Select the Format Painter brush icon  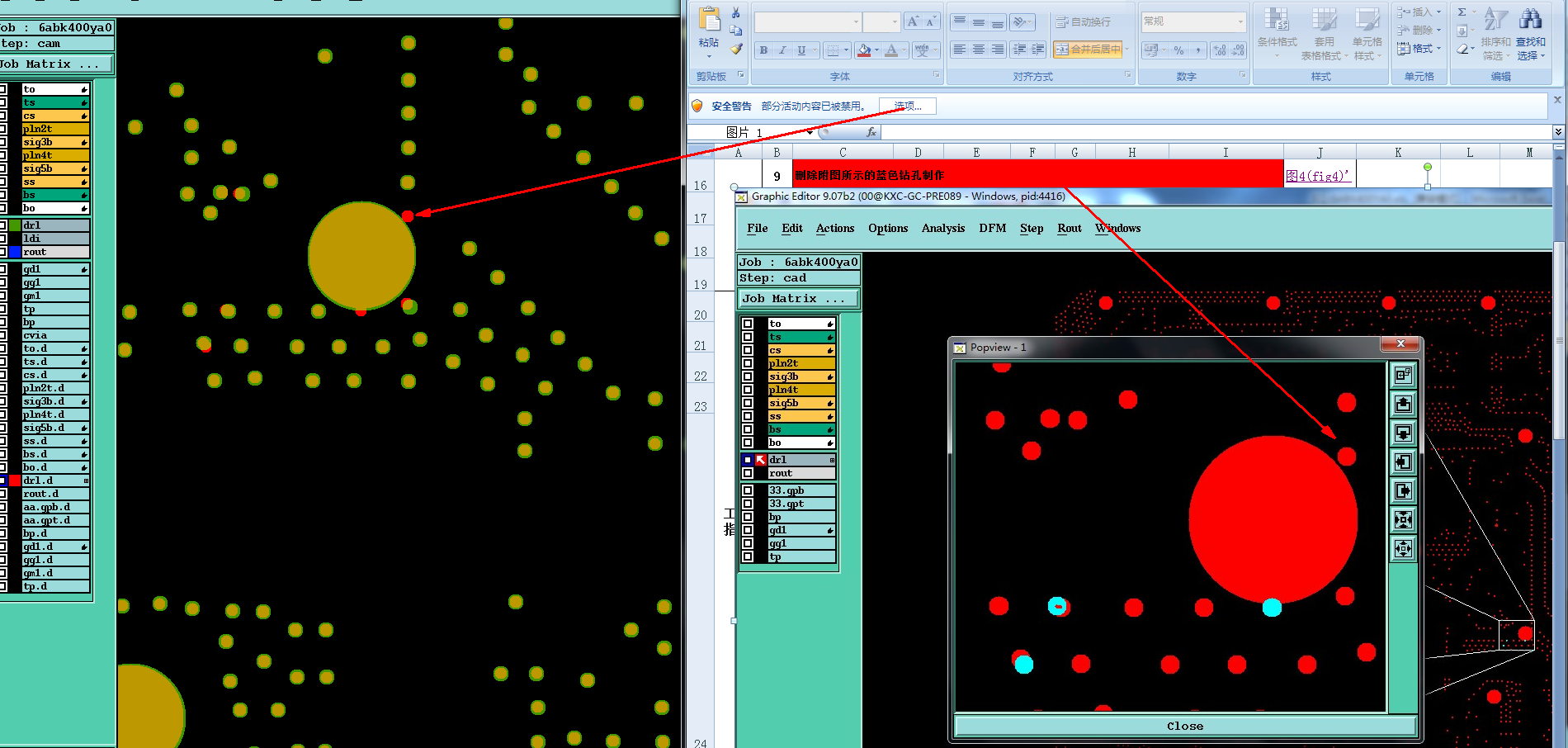[735, 50]
